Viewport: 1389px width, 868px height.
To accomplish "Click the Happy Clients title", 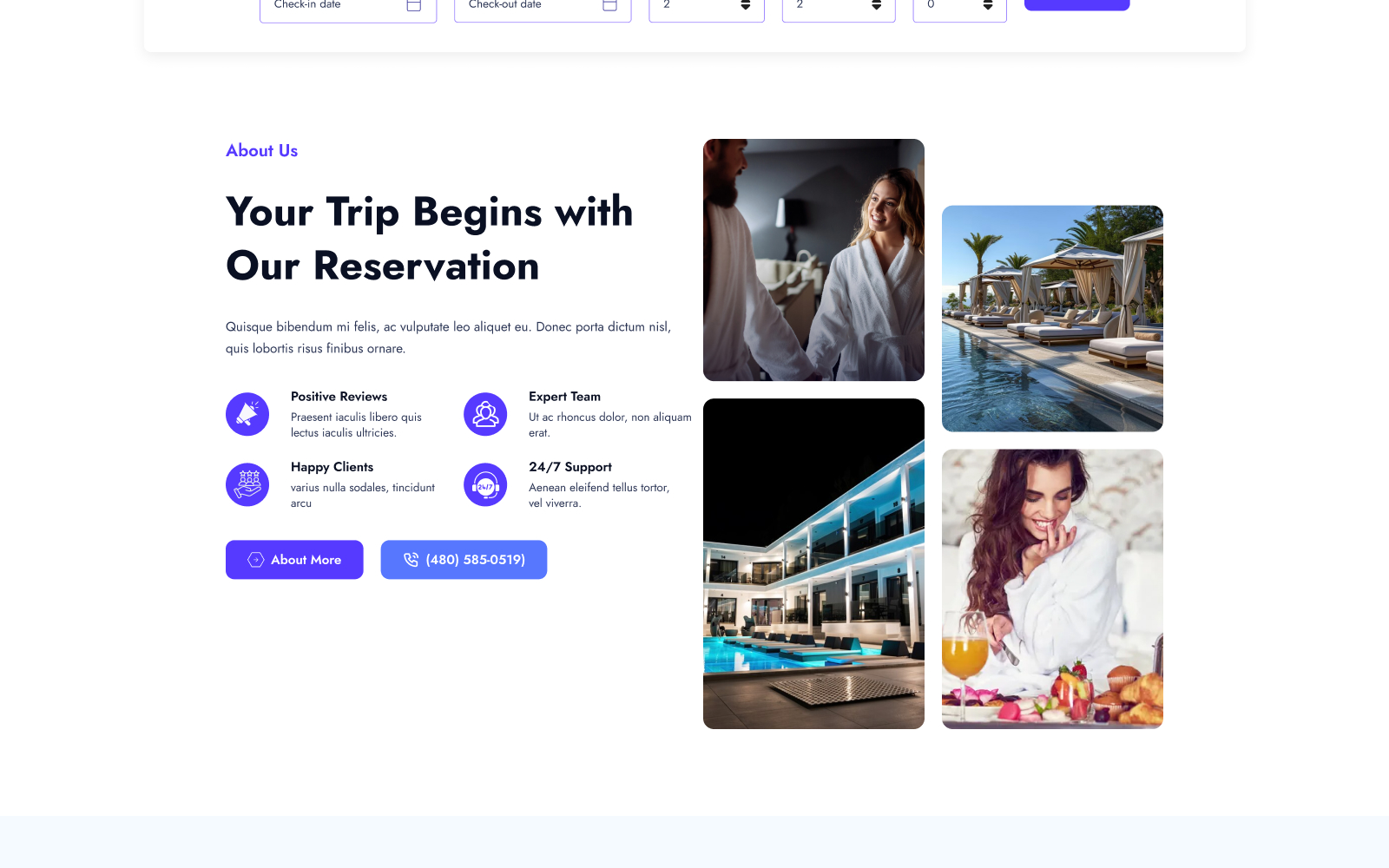I will click(332, 467).
